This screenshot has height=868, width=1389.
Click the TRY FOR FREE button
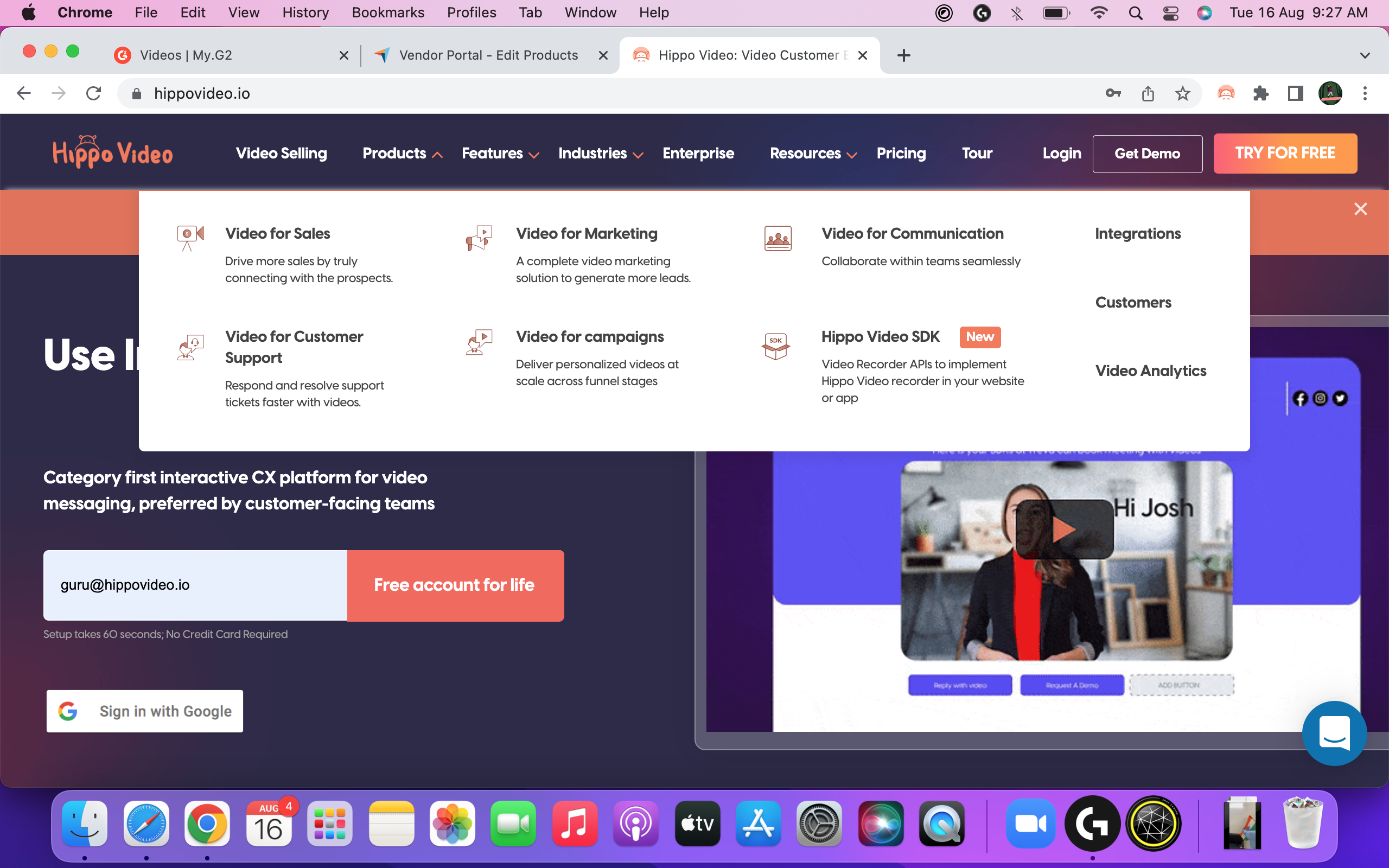click(1284, 154)
